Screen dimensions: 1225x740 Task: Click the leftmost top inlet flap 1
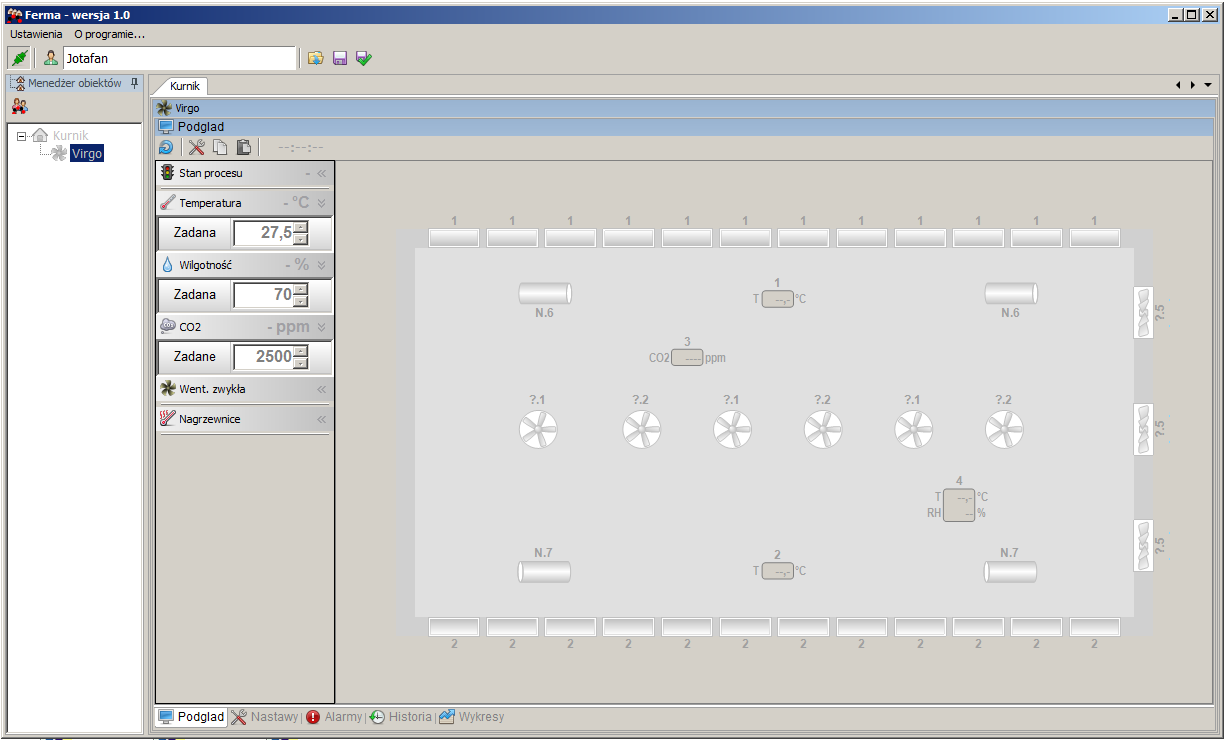click(x=454, y=238)
